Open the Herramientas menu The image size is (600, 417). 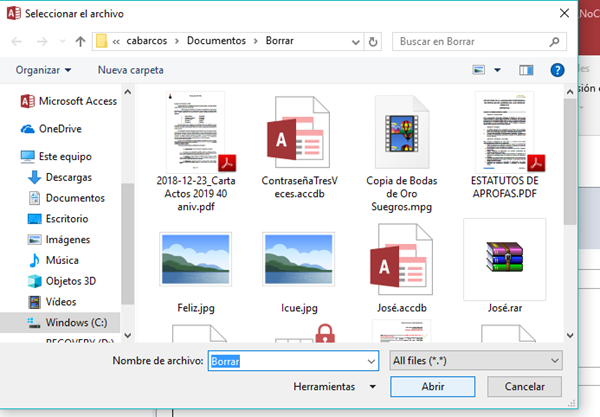[x=334, y=387]
